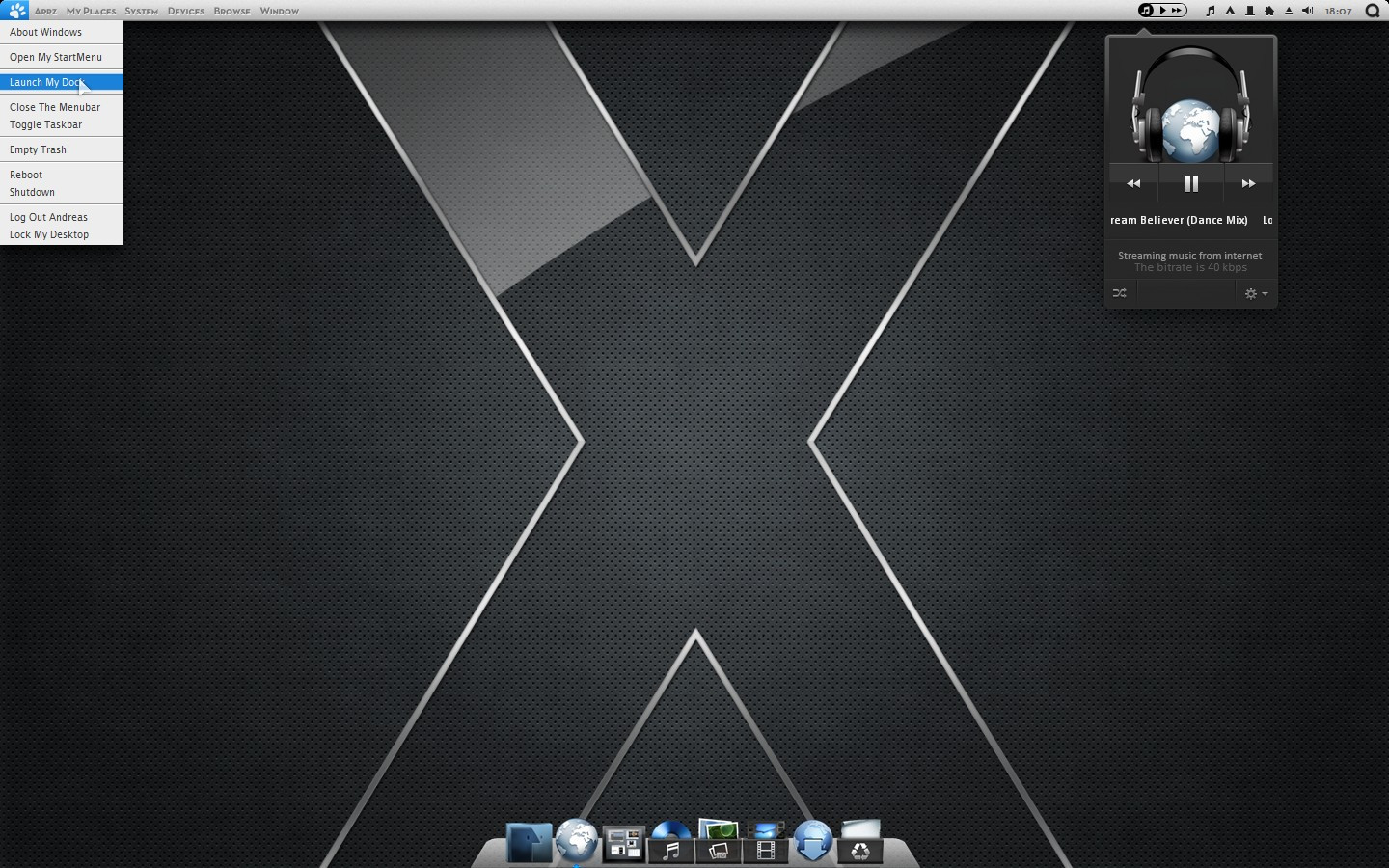Open the volume speaker tray icon
Viewport: 1389px width, 868px height.
1308,11
